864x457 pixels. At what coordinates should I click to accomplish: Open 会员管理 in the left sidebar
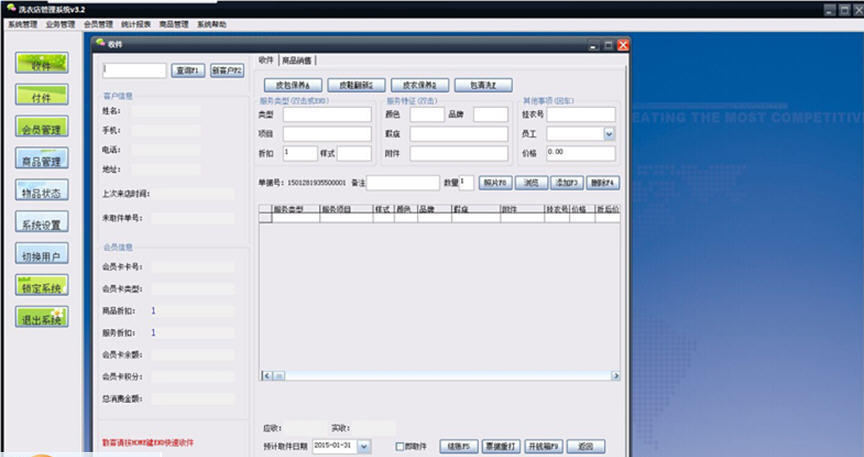coord(42,126)
